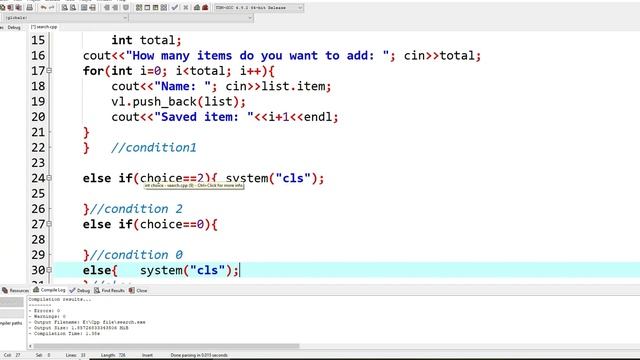Click the '//condition 0' comment
The height and width of the screenshot is (360, 640).
coord(136,255)
